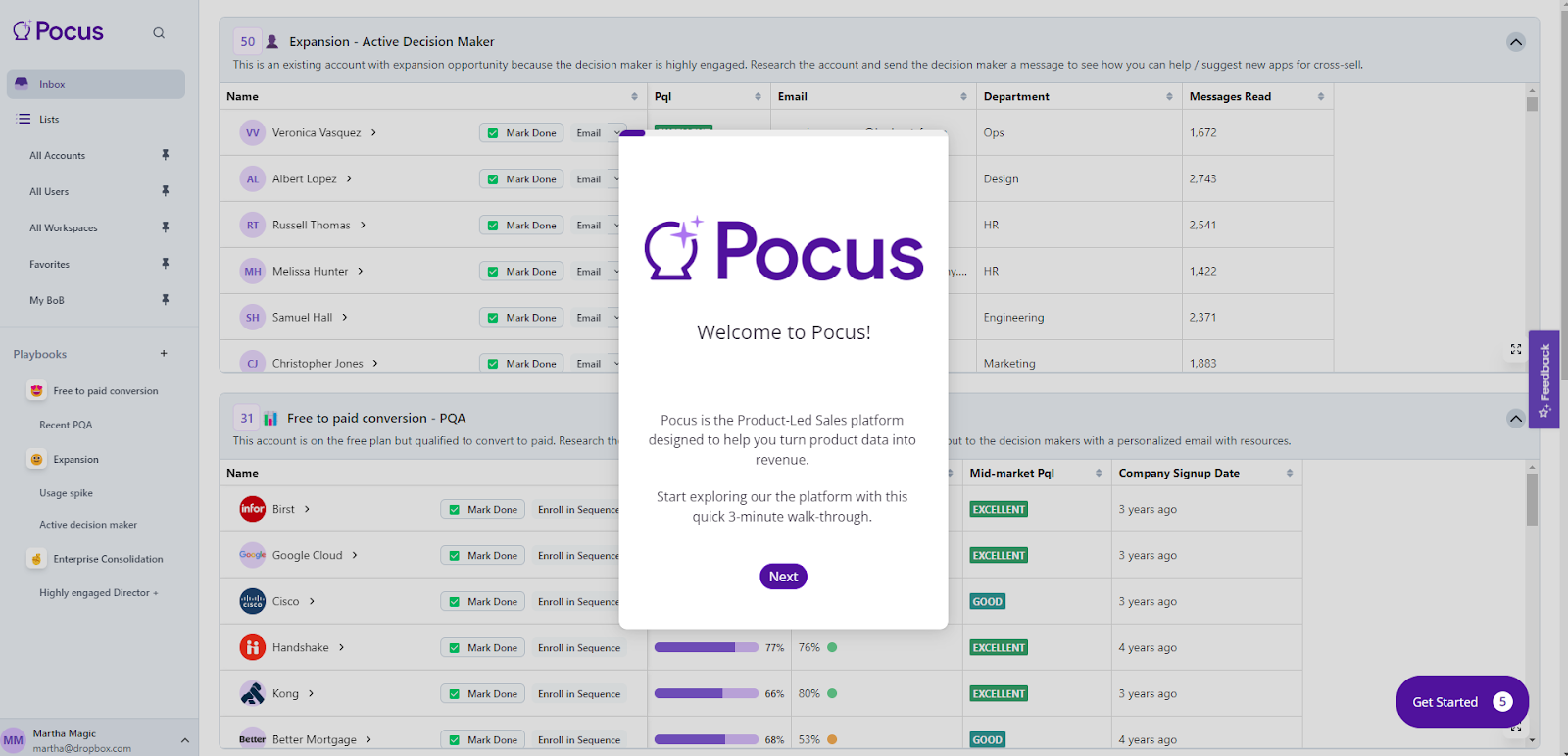
Task: Open All Users list
Action: coord(49,191)
